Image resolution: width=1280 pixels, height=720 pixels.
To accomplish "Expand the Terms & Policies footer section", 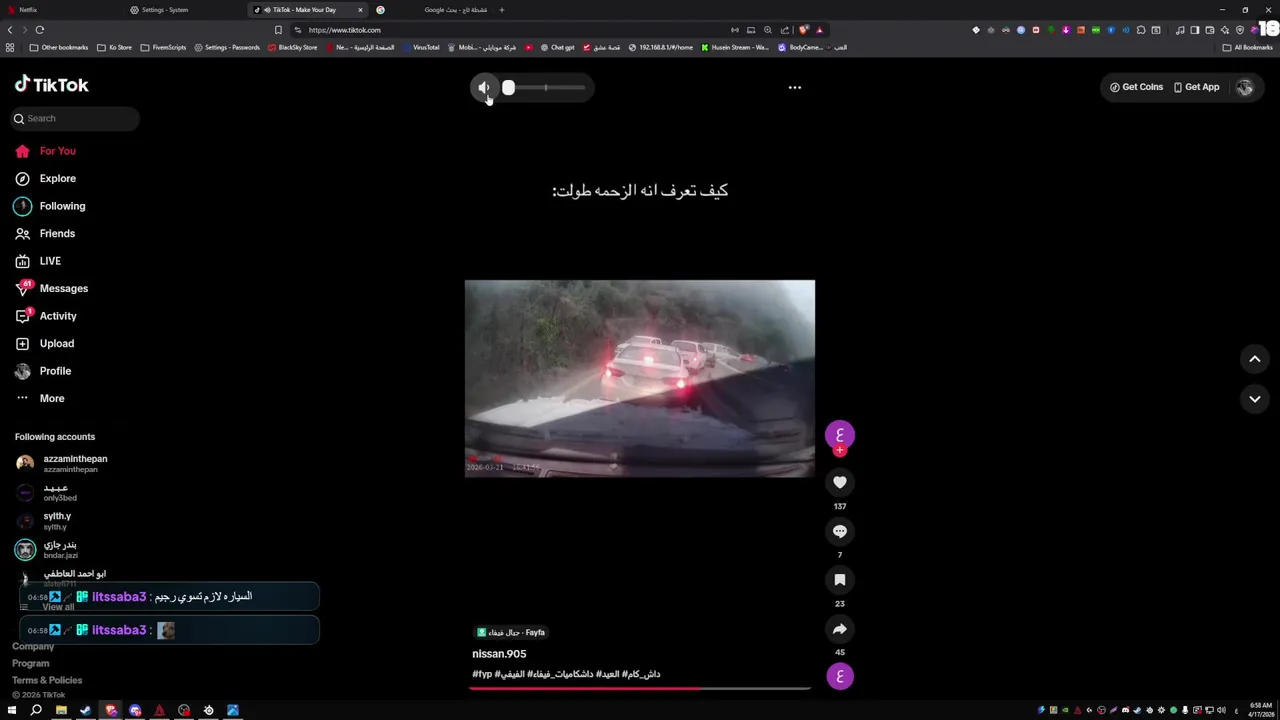I will click(47, 680).
